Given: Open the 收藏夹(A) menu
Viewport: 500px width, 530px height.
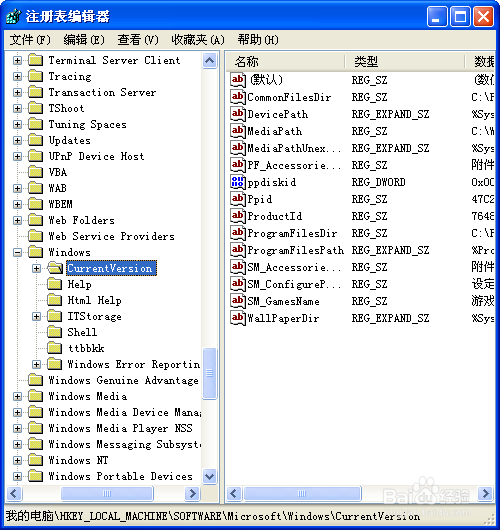Looking at the screenshot, I should tap(198, 40).
